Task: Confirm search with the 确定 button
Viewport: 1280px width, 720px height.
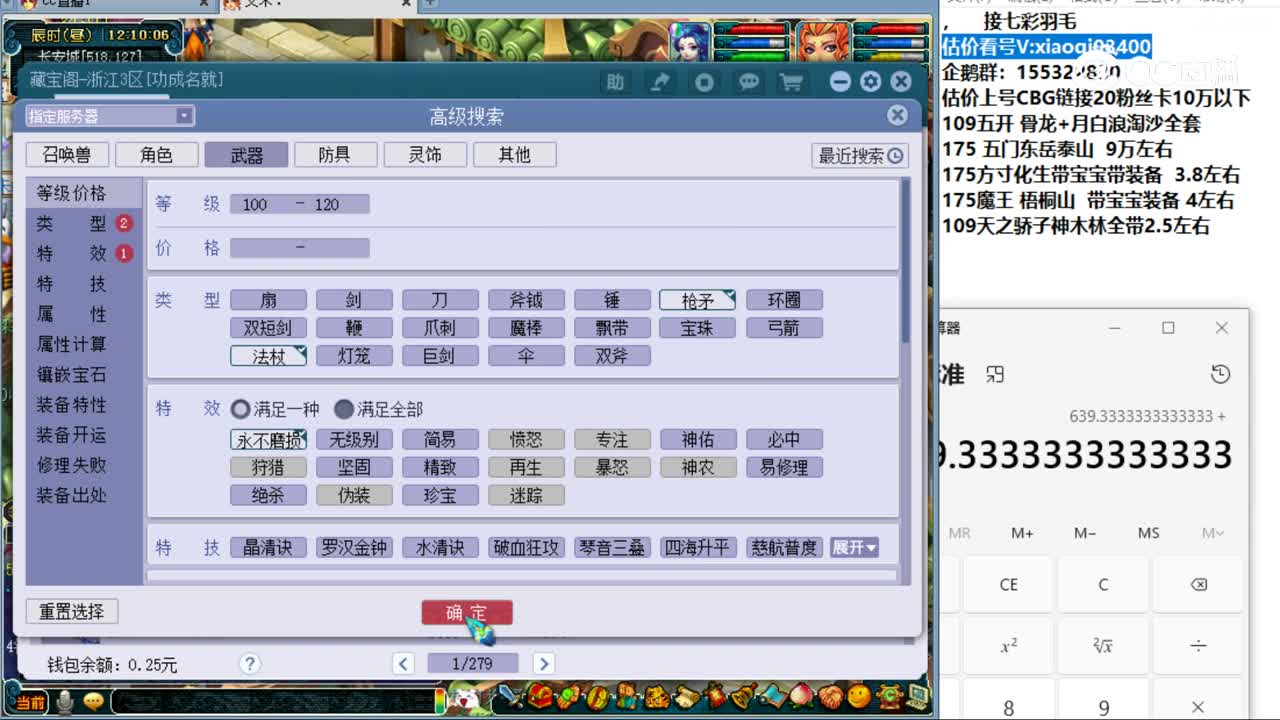Action: (467, 612)
